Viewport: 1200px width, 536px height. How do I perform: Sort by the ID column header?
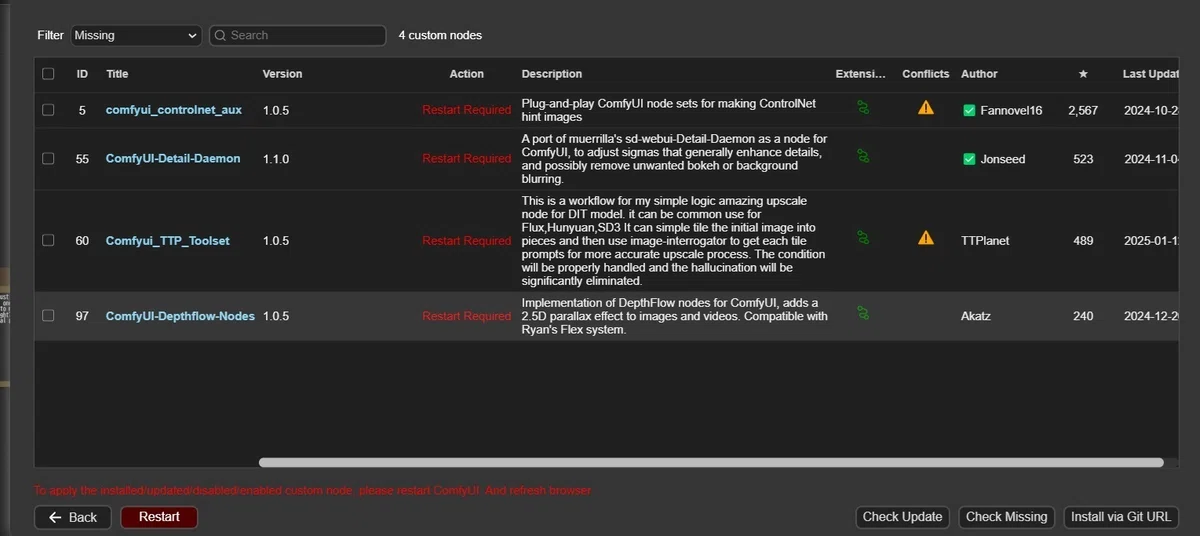pyautogui.click(x=82, y=74)
